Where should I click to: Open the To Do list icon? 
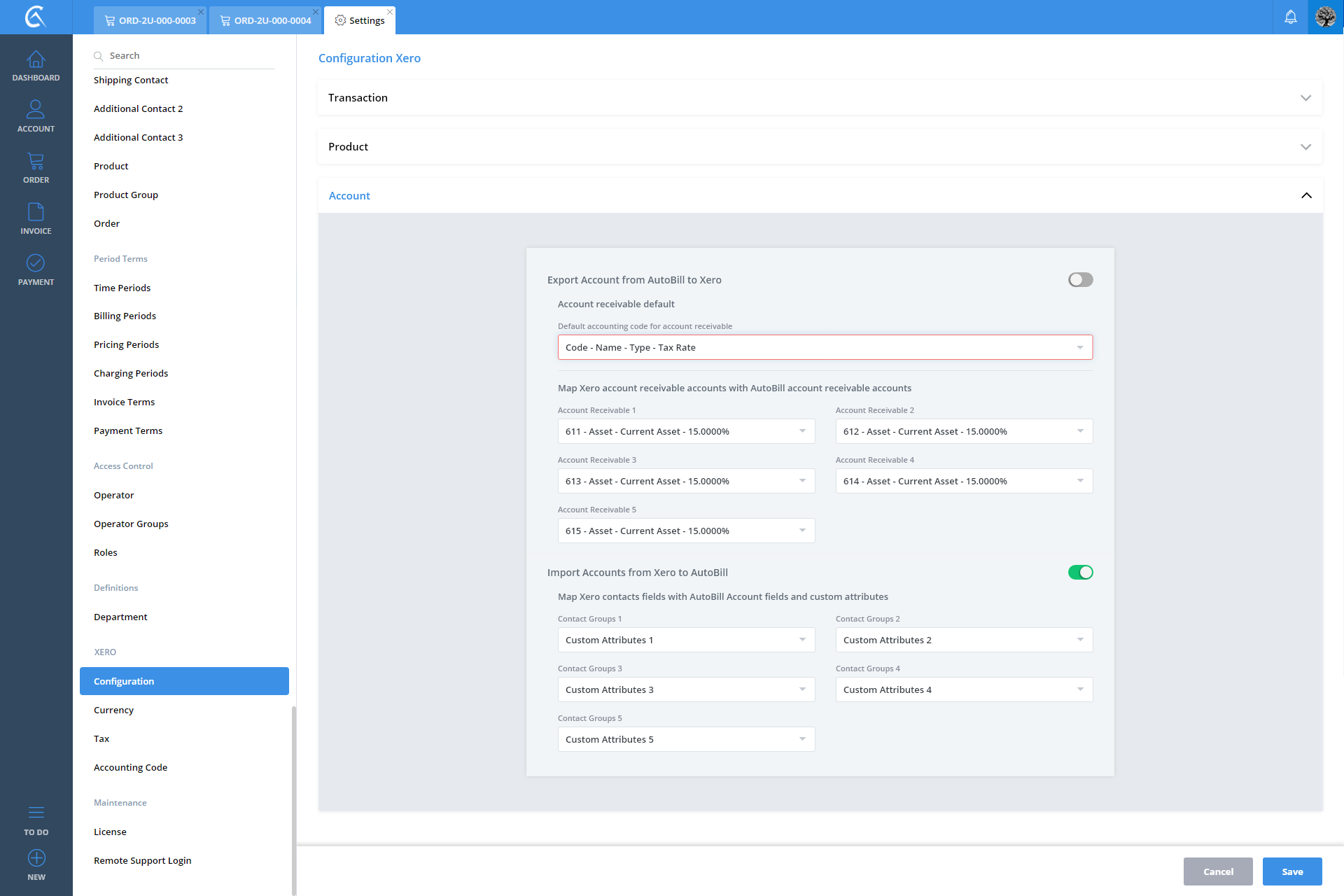pyautogui.click(x=36, y=813)
